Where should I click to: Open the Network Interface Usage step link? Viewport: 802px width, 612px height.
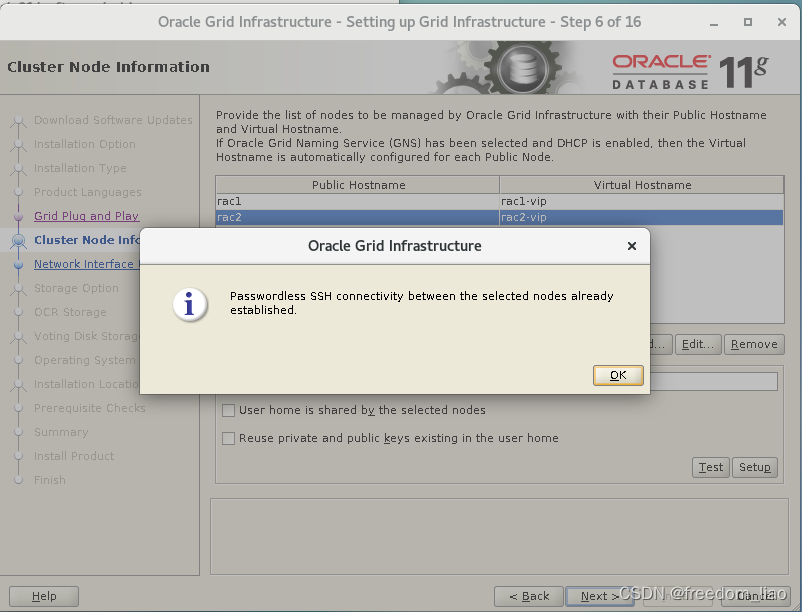coord(86,264)
